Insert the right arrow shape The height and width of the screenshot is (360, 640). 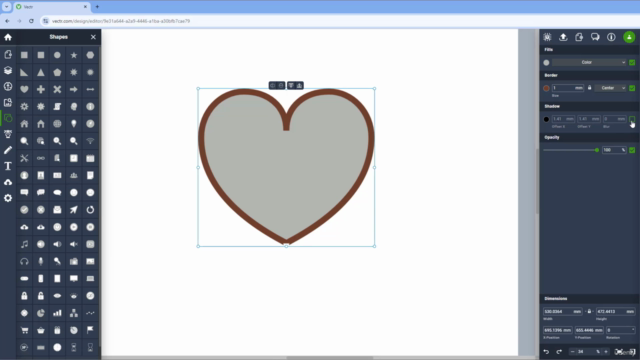click(x=74, y=89)
